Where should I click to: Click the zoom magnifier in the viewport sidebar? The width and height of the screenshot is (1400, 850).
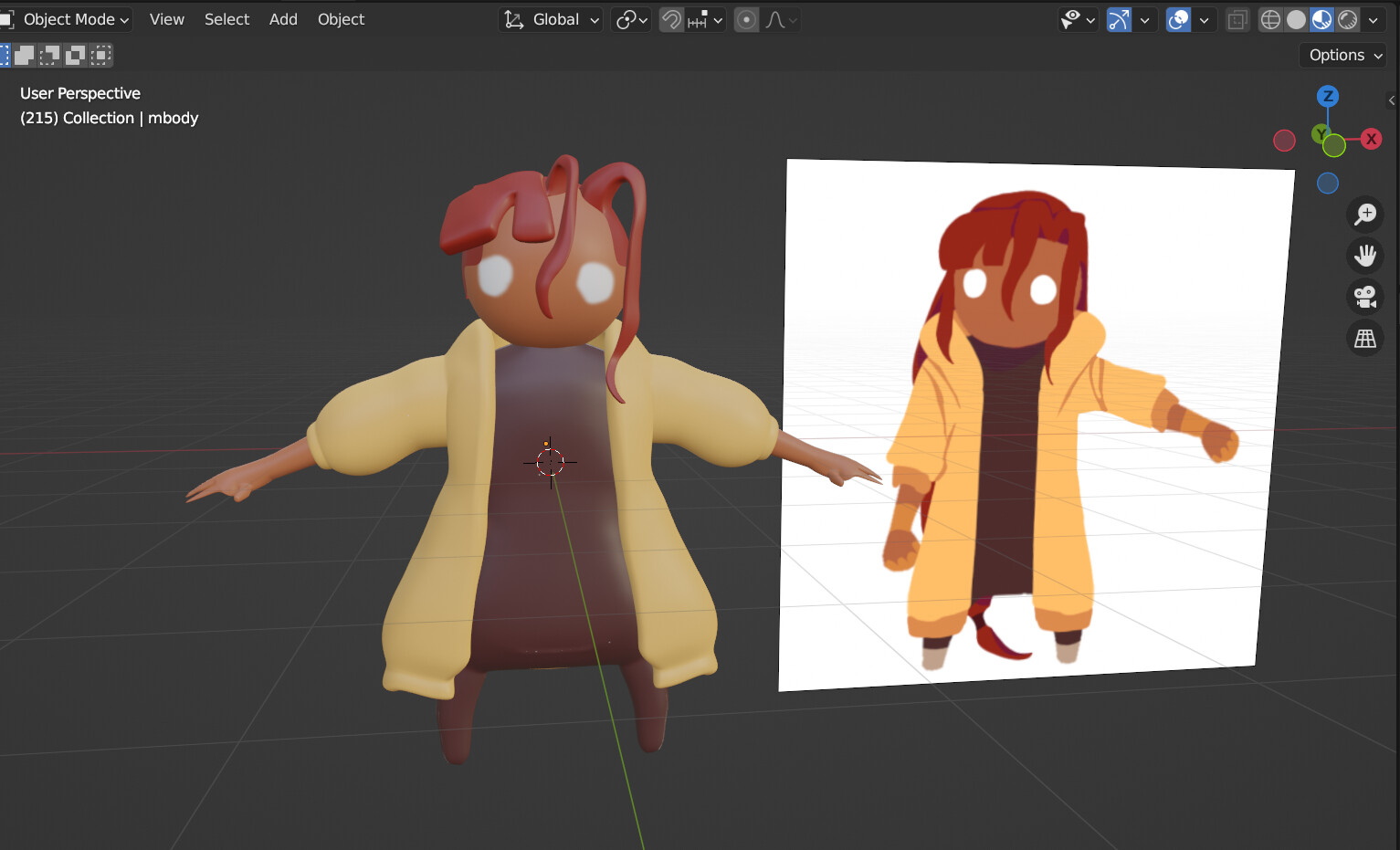(x=1364, y=214)
